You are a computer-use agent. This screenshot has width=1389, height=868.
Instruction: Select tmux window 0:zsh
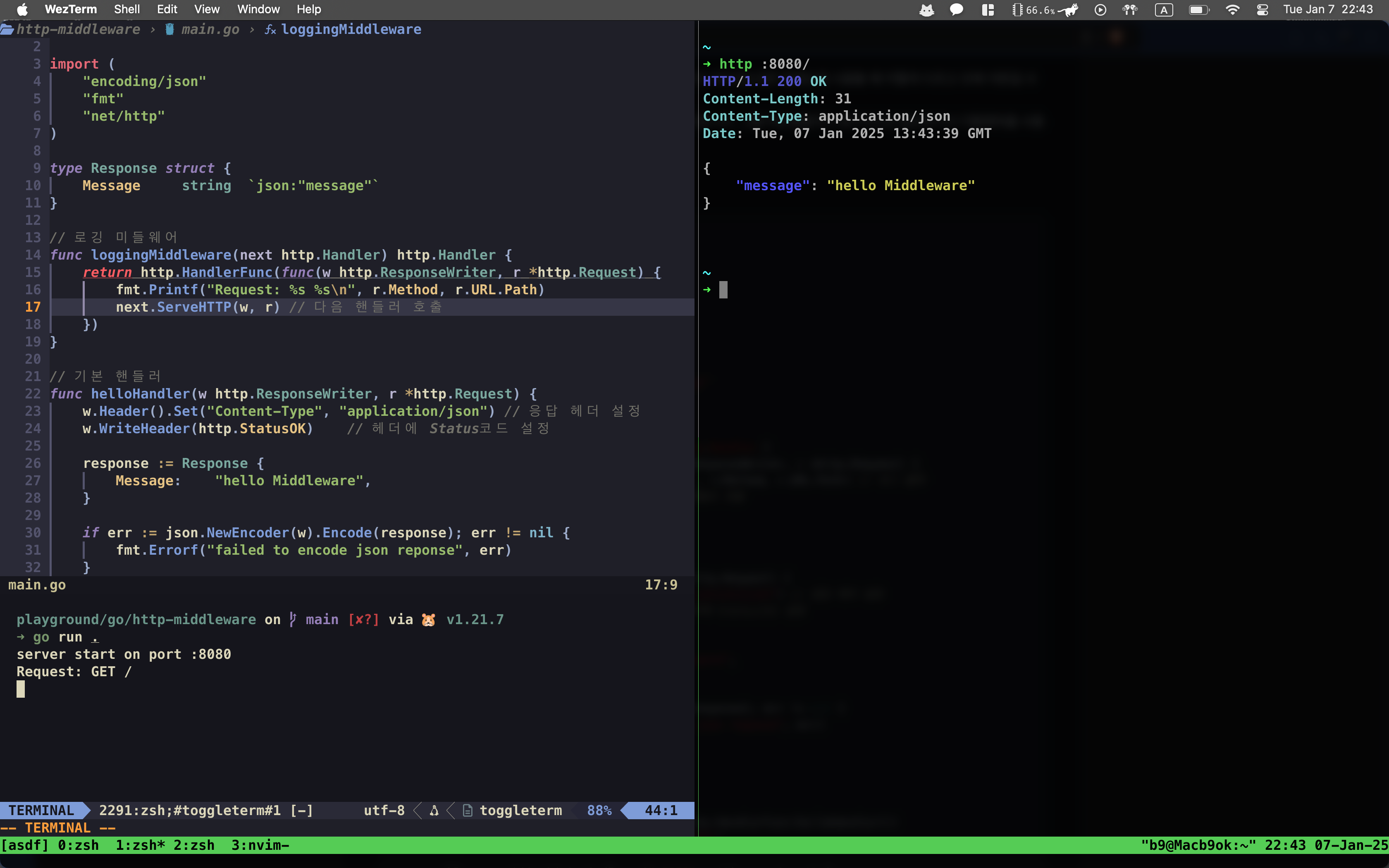pyautogui.click(x=78, y=845)
